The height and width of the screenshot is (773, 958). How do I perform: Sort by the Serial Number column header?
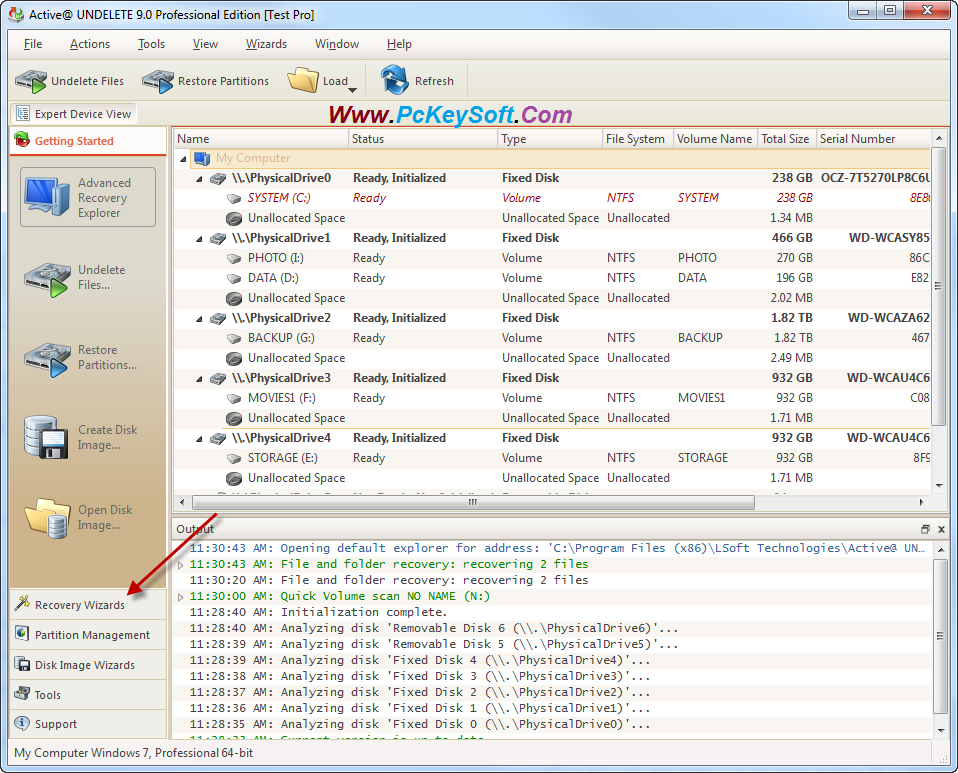[872, 139]
